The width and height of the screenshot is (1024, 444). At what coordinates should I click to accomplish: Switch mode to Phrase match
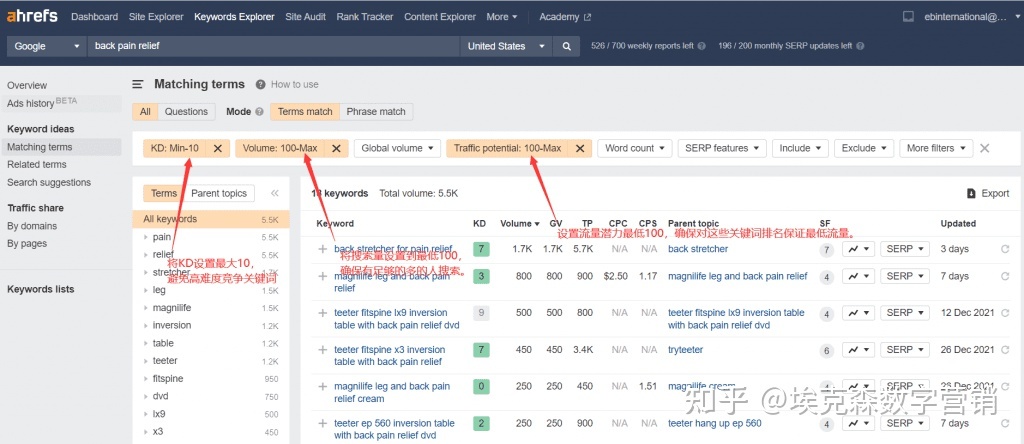click(x=376, y=112)
